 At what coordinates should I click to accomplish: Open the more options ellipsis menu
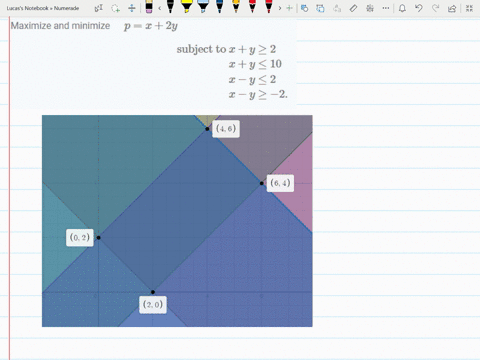[386, 8]
